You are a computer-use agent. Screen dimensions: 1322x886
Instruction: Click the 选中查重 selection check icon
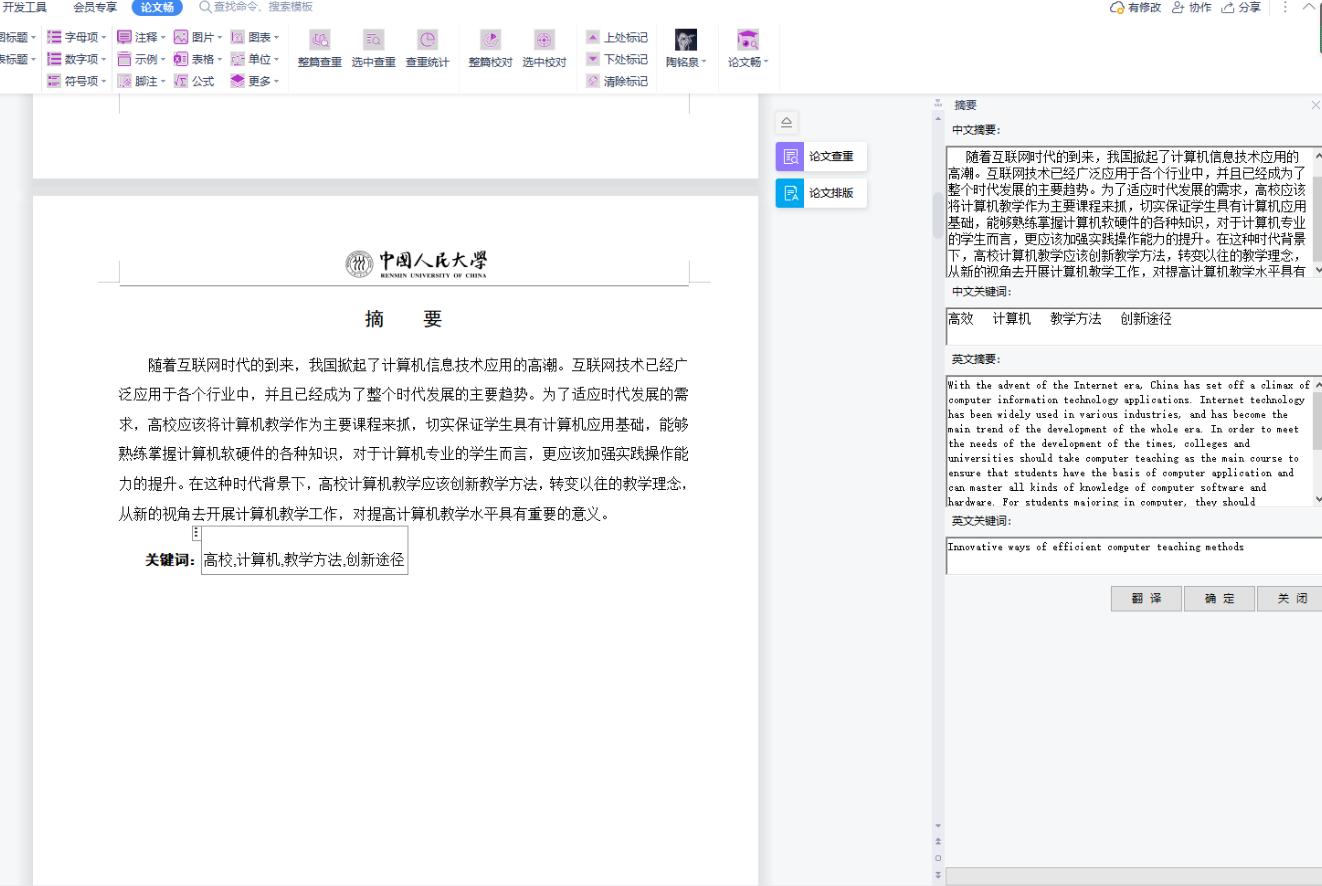click(x=373, y=42)
